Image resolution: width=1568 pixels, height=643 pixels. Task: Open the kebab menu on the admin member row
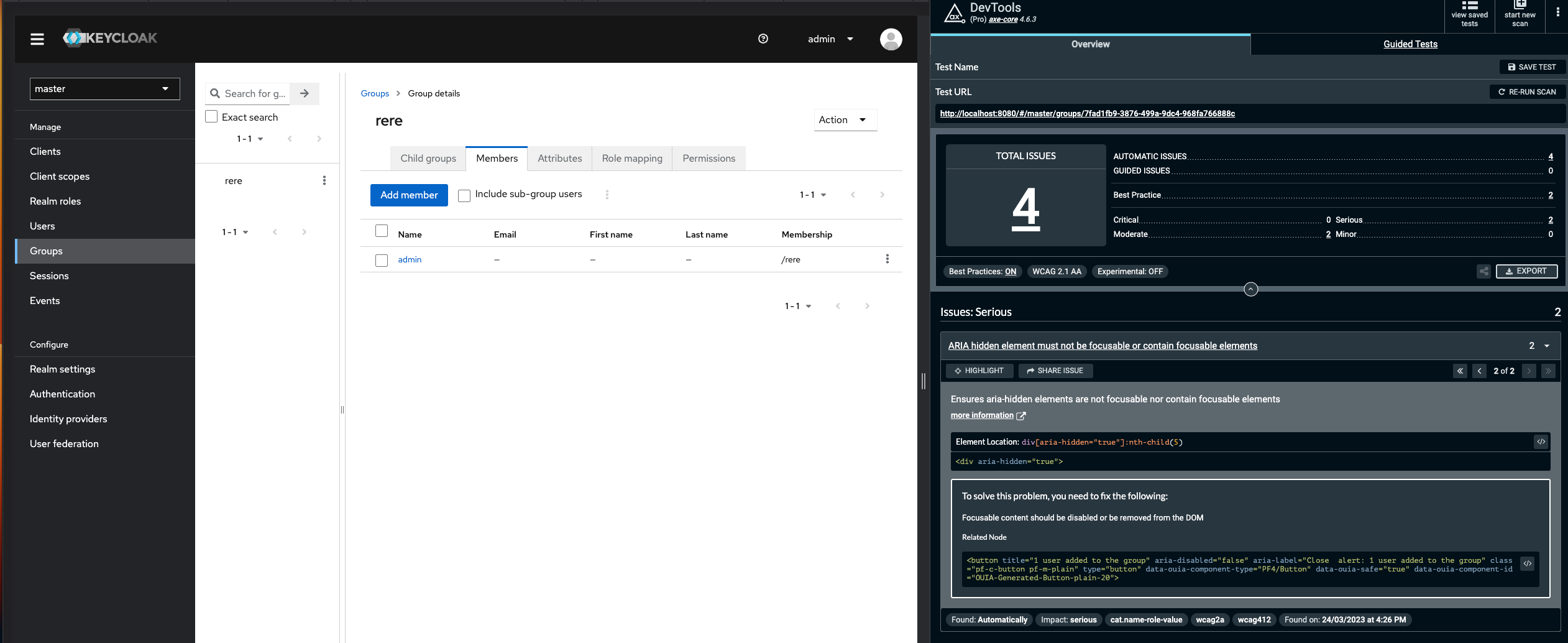click(x=887, y=259)
